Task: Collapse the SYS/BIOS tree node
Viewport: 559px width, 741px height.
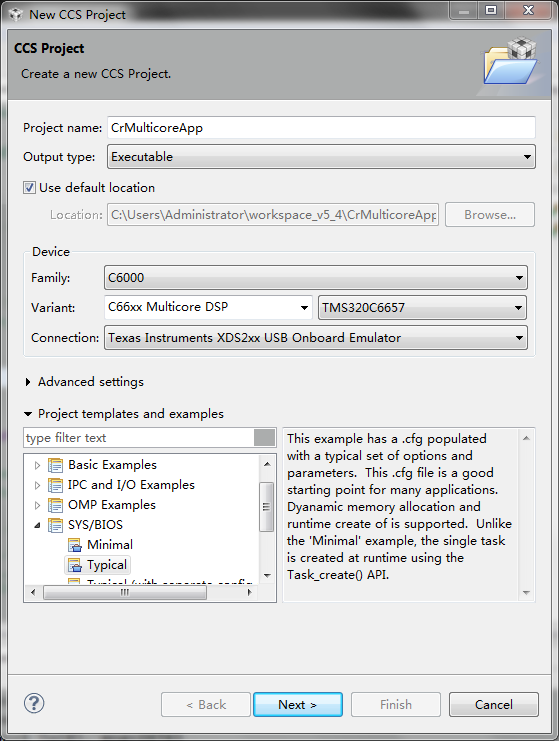Action: point(37,525)
